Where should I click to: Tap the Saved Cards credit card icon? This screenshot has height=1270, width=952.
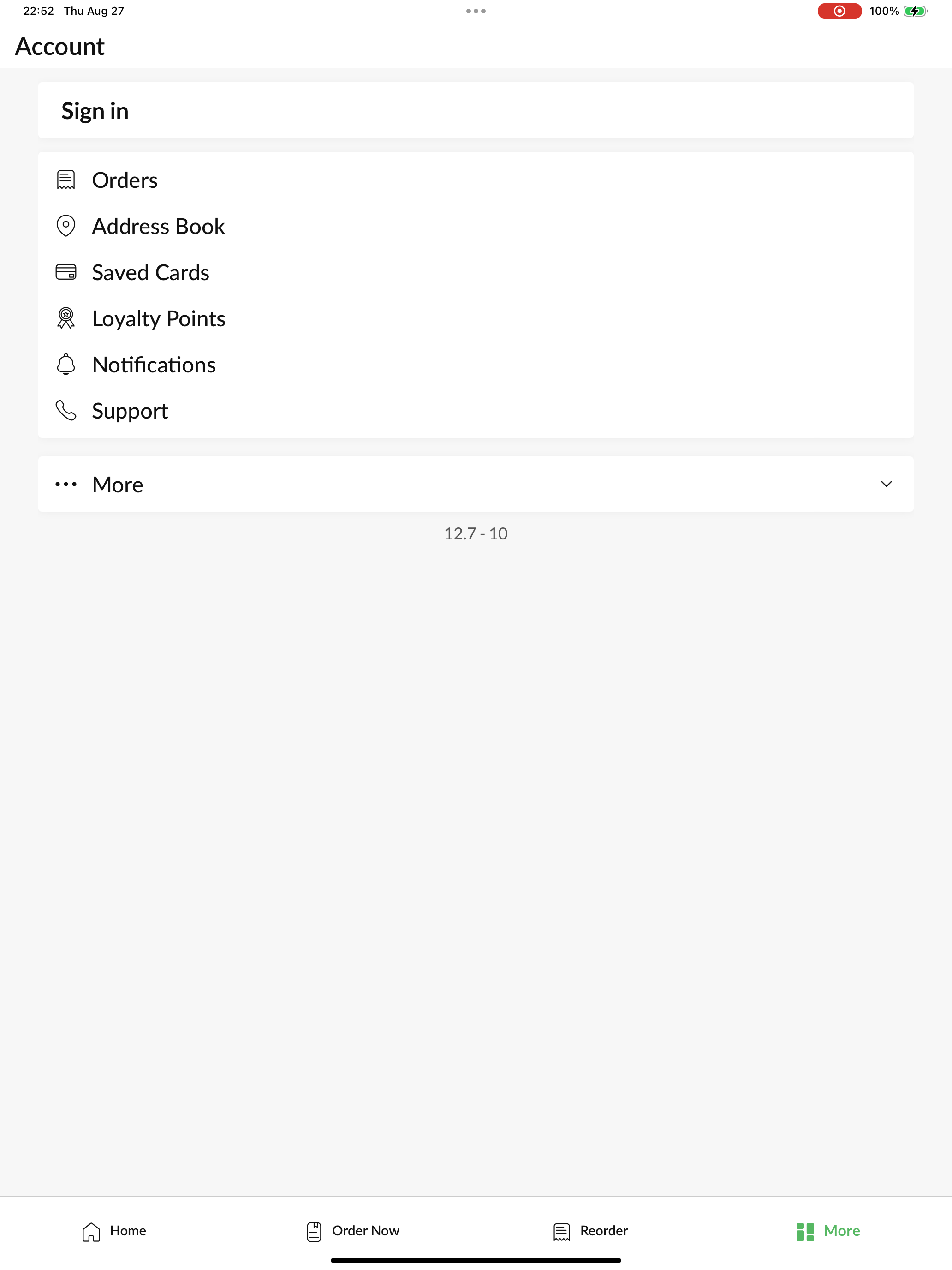pyautogui.click(x=66, y=271)
